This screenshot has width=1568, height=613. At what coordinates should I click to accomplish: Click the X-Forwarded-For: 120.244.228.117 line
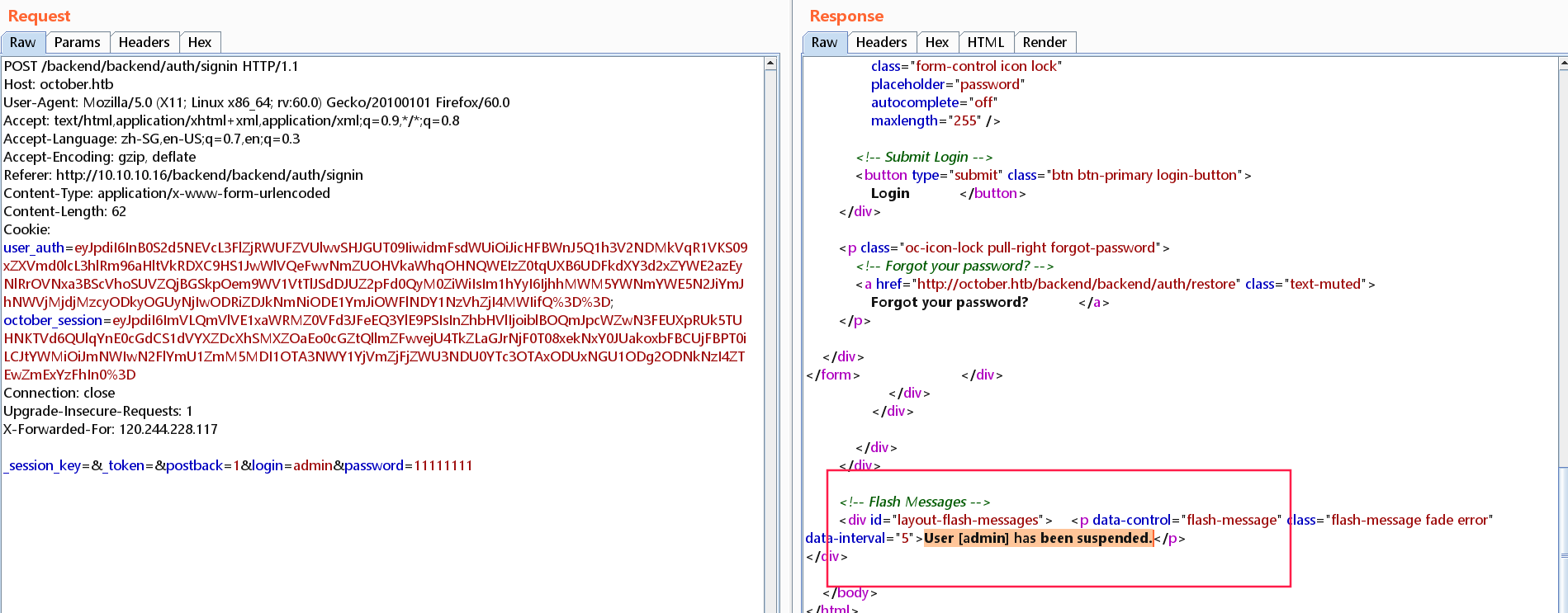point(111,429)
